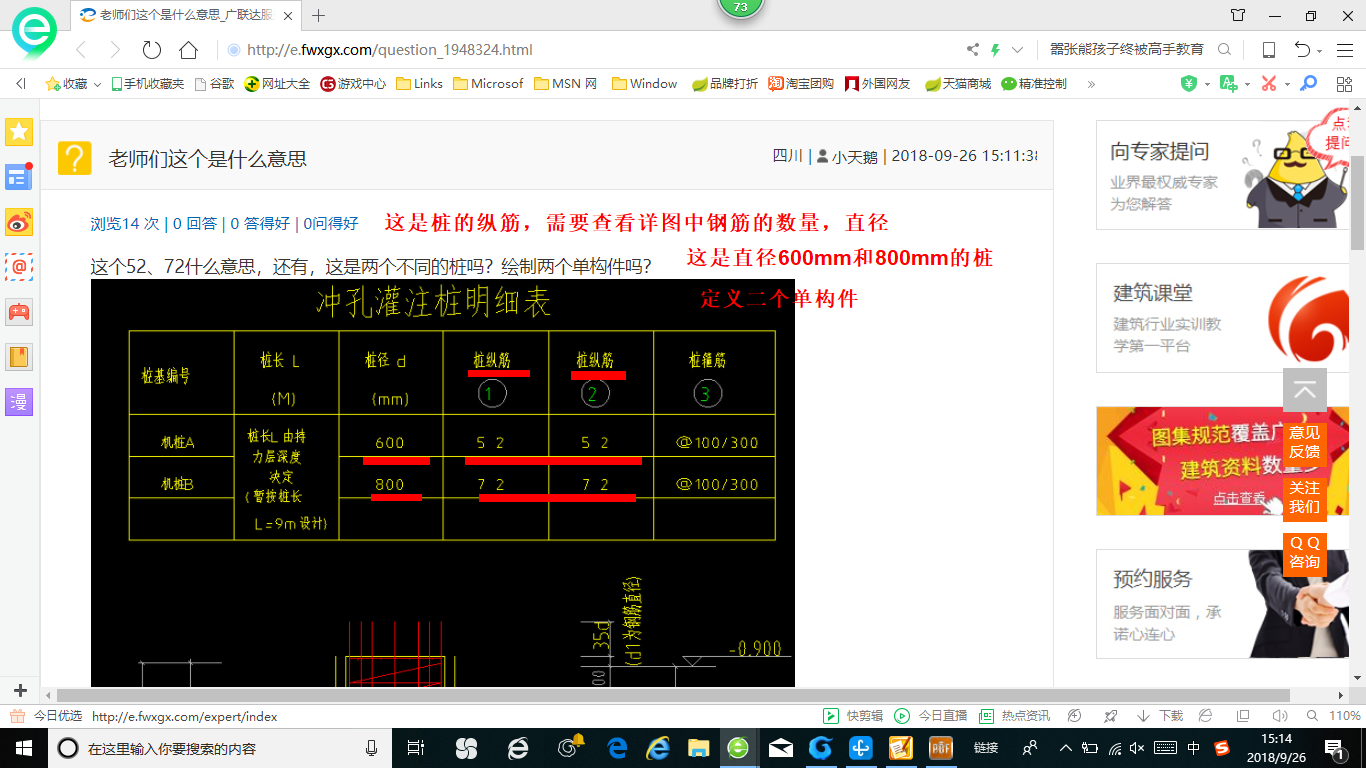Open the browser home page icon
The height and width of the screenshot is (768, 1366).
pyautogui.click(x=188, y=50)
